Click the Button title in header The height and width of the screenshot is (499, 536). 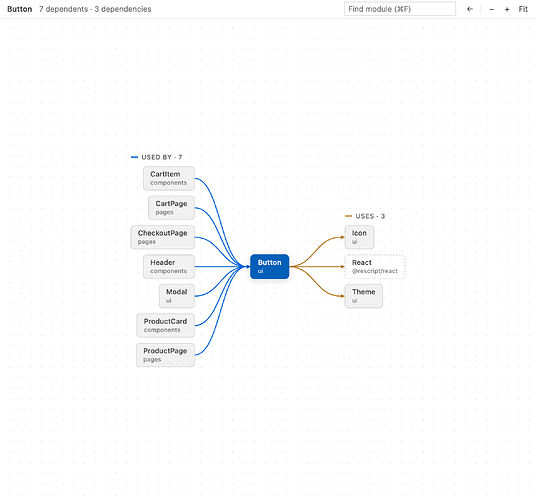(x=19, y=9)
